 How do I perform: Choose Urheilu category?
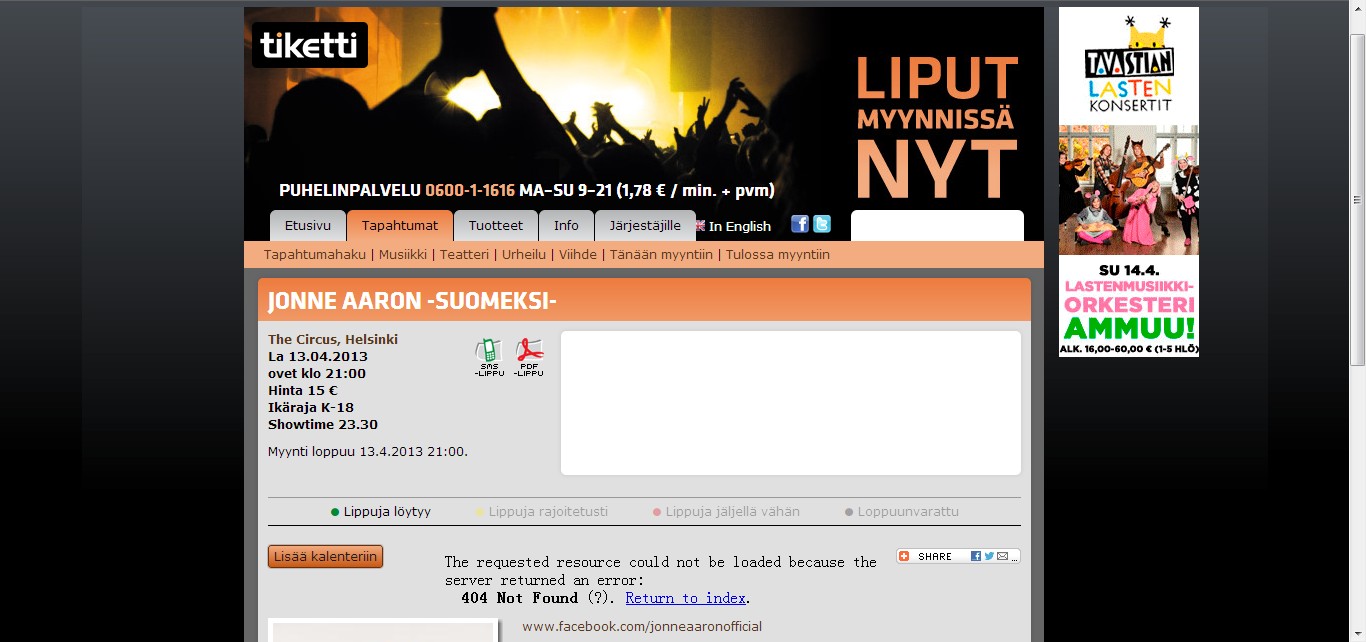click(x=524, y=254)
